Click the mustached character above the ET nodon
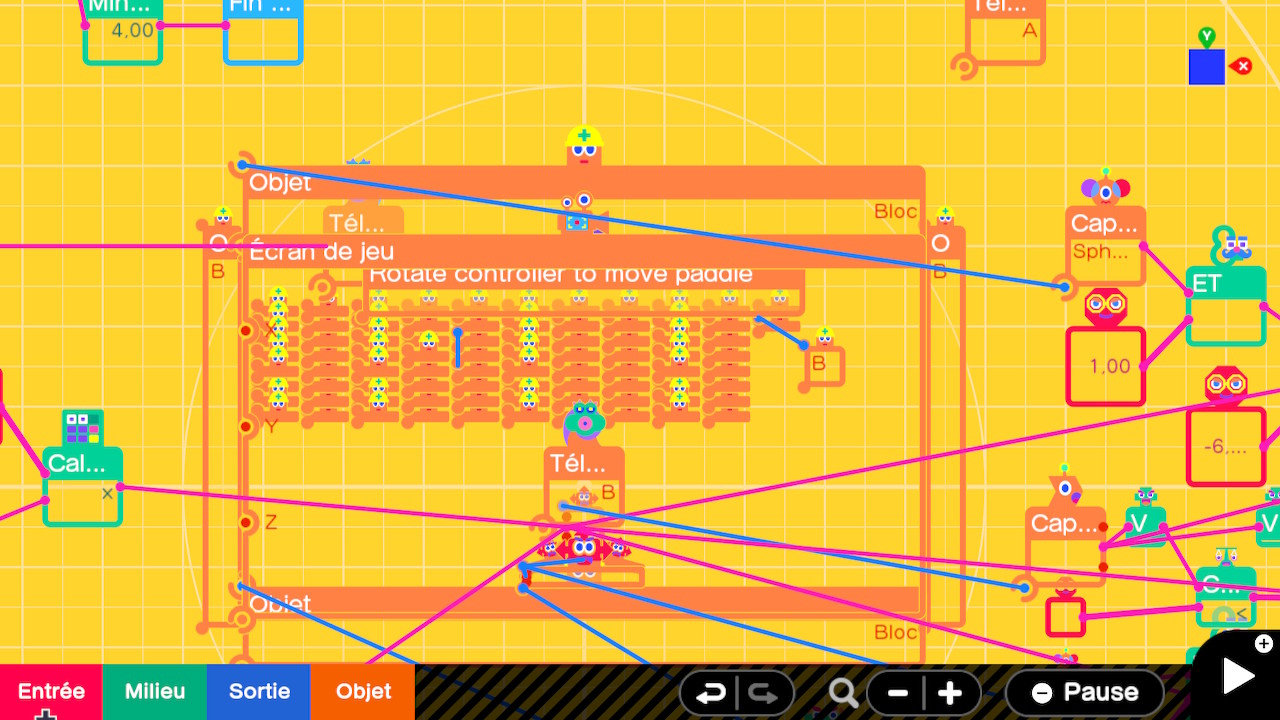This screenshot has width=1280, height=720. (1229, 246)
